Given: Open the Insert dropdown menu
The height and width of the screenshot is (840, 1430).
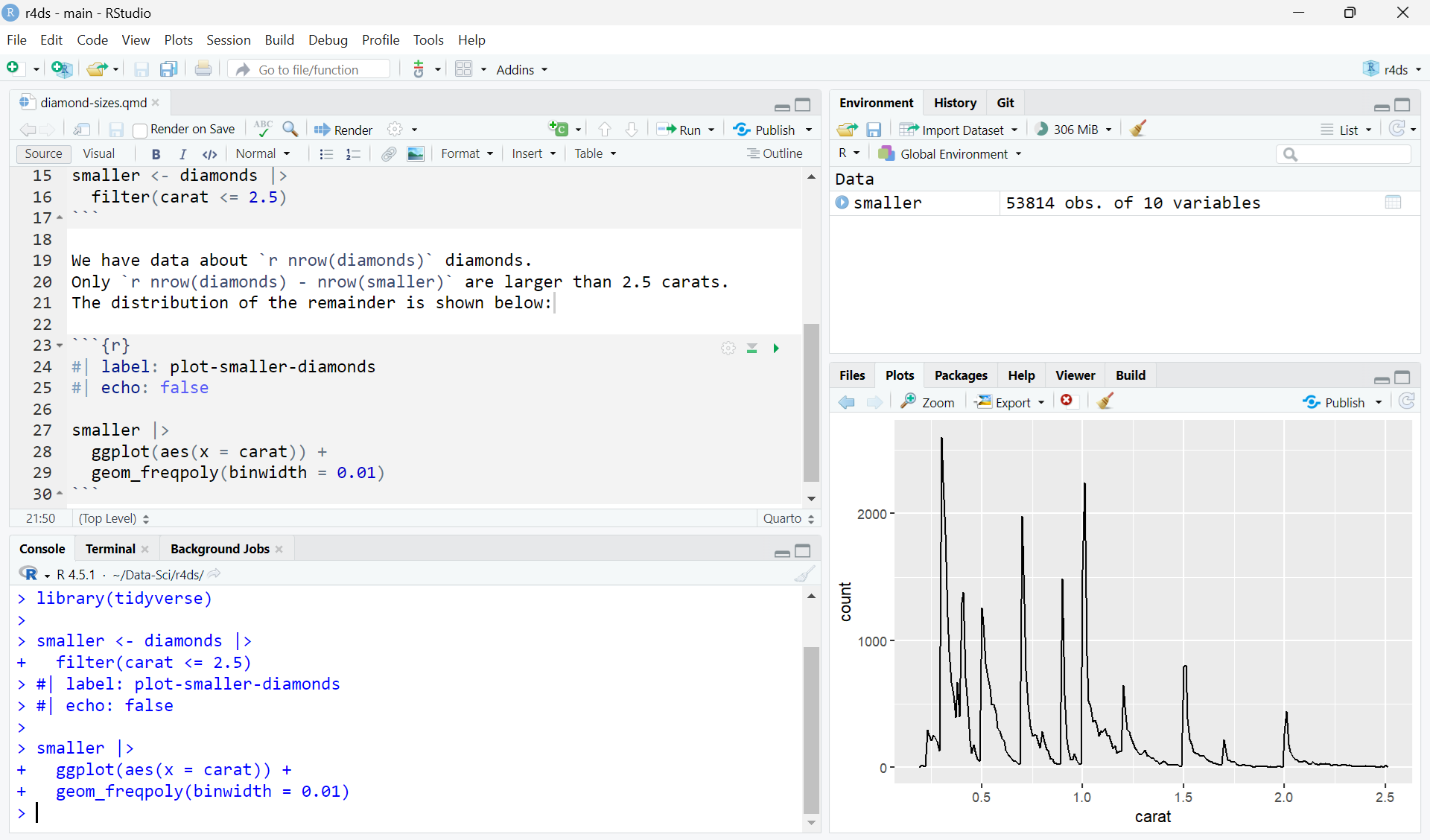Looking at the screenshot, I should [533, 153].
